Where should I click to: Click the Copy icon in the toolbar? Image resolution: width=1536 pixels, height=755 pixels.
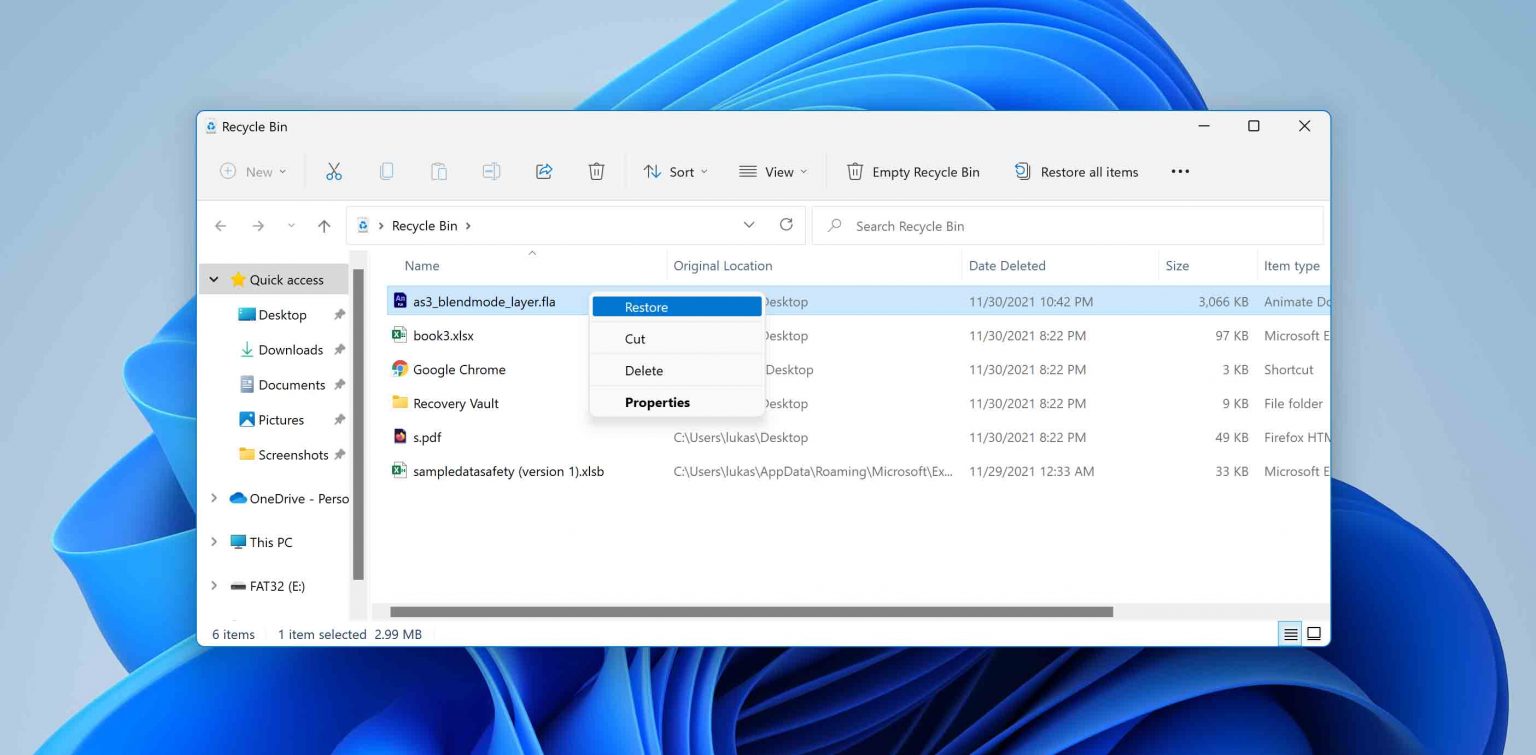[386, 171]
